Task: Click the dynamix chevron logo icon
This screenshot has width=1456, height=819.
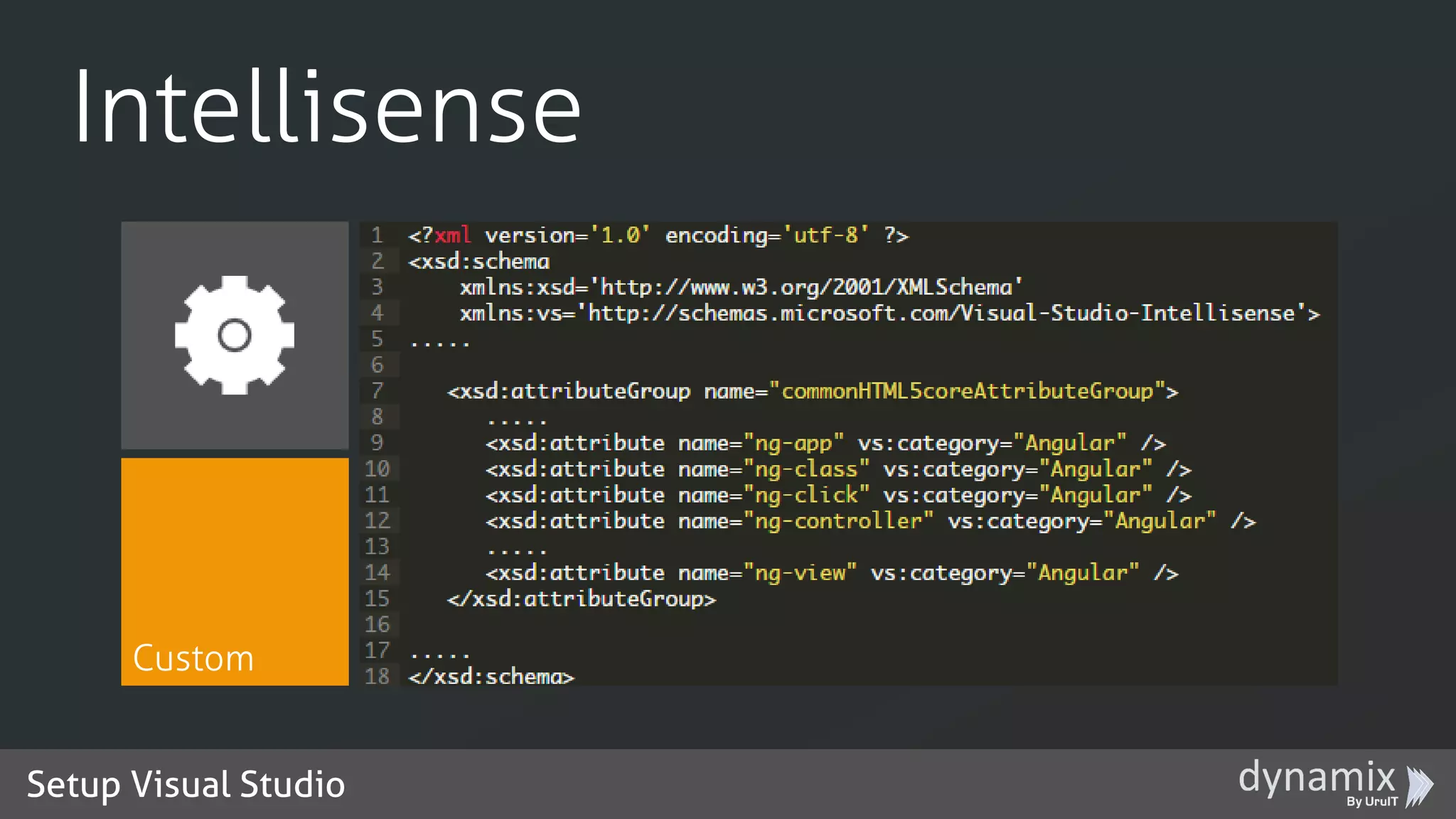Action: [1420, 786]
